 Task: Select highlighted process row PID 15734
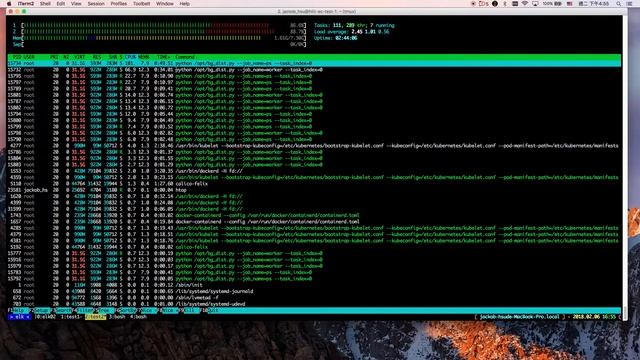pyautogui.click(x=314, y=64)
